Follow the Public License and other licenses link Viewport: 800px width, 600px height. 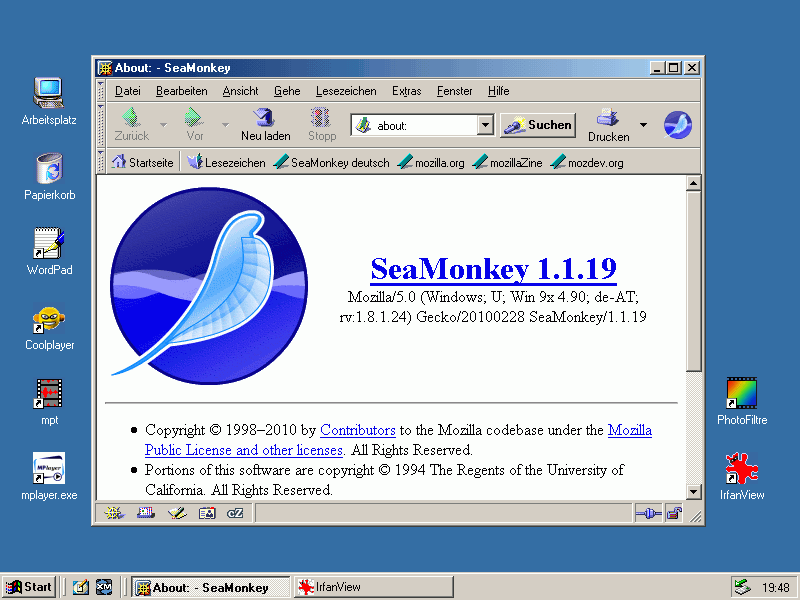pyautogui.click(x=244, y=450)
